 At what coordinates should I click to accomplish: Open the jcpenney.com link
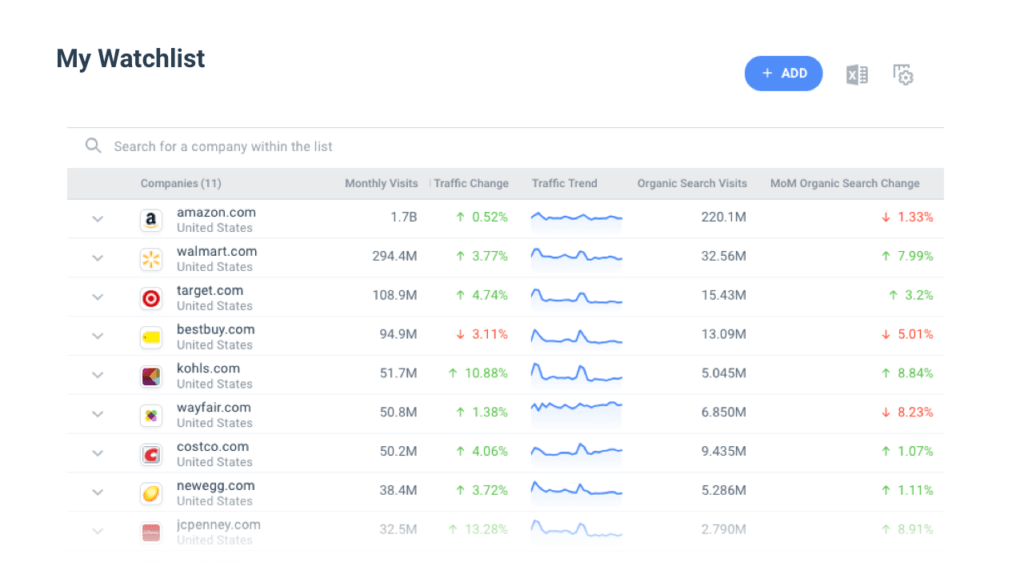(218, 524)
